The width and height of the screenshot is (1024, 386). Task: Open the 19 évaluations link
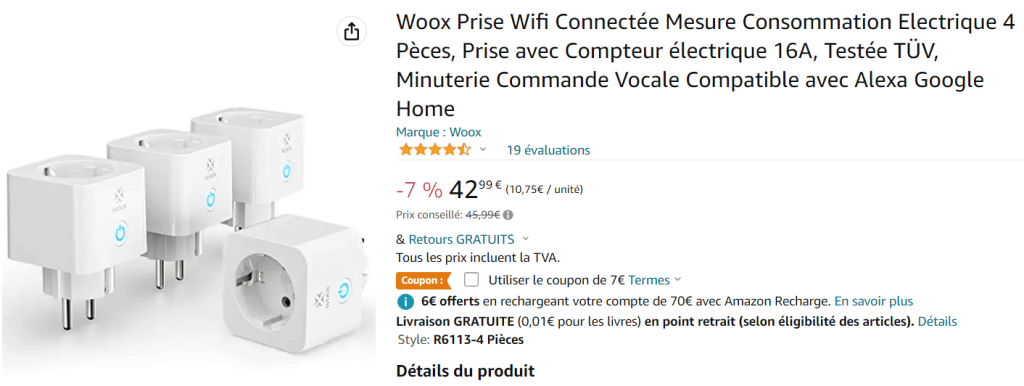click(548, 150)
